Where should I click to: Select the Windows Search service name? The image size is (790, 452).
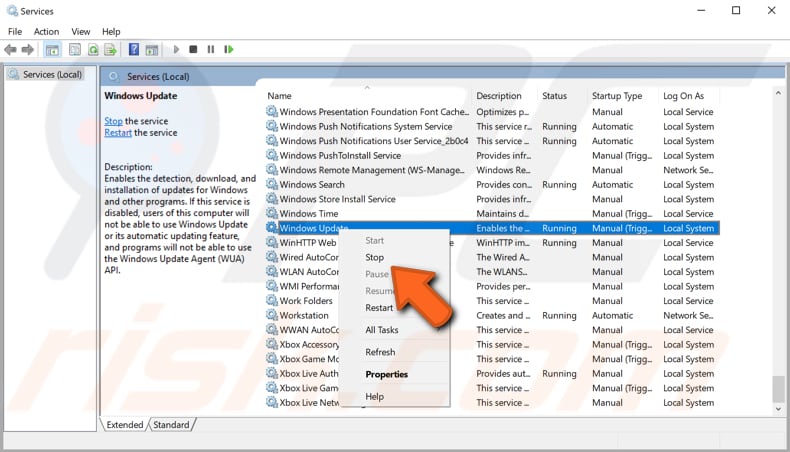312,184
